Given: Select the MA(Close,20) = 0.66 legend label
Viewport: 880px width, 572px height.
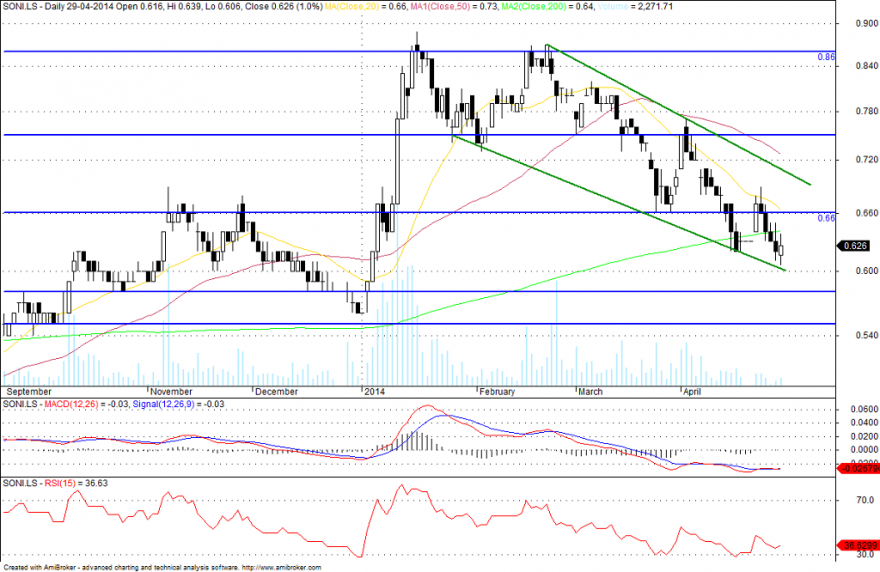Looking at the screenshot, I should (365, 7).
